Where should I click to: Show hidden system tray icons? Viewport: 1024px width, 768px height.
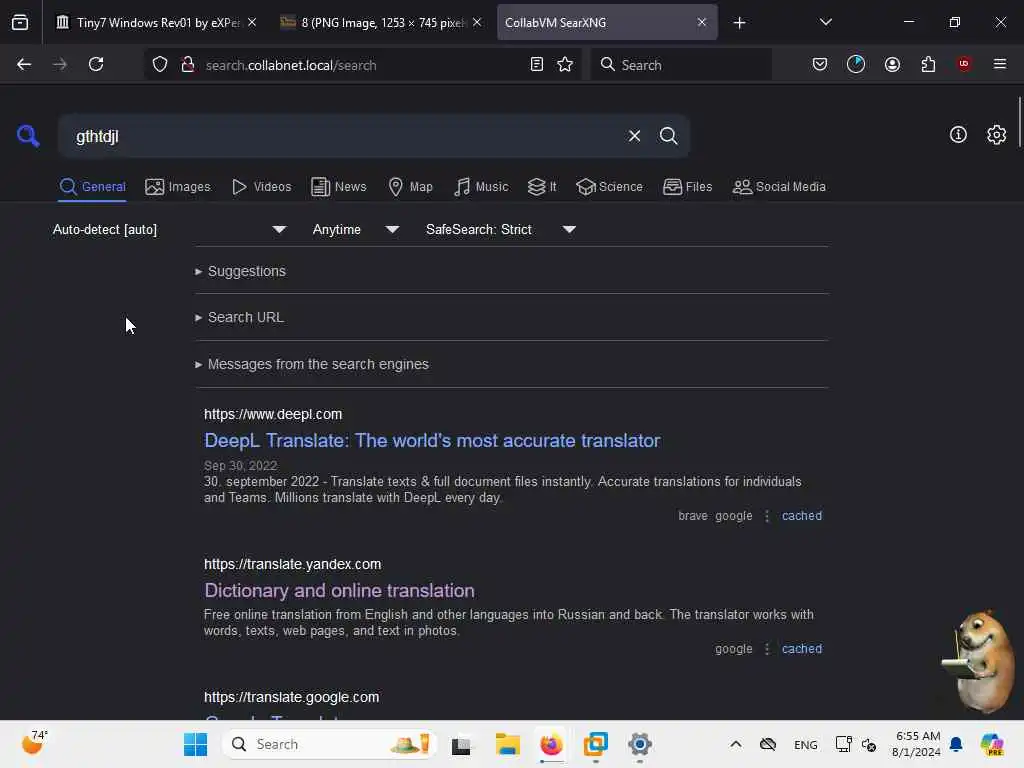(735, 744)
